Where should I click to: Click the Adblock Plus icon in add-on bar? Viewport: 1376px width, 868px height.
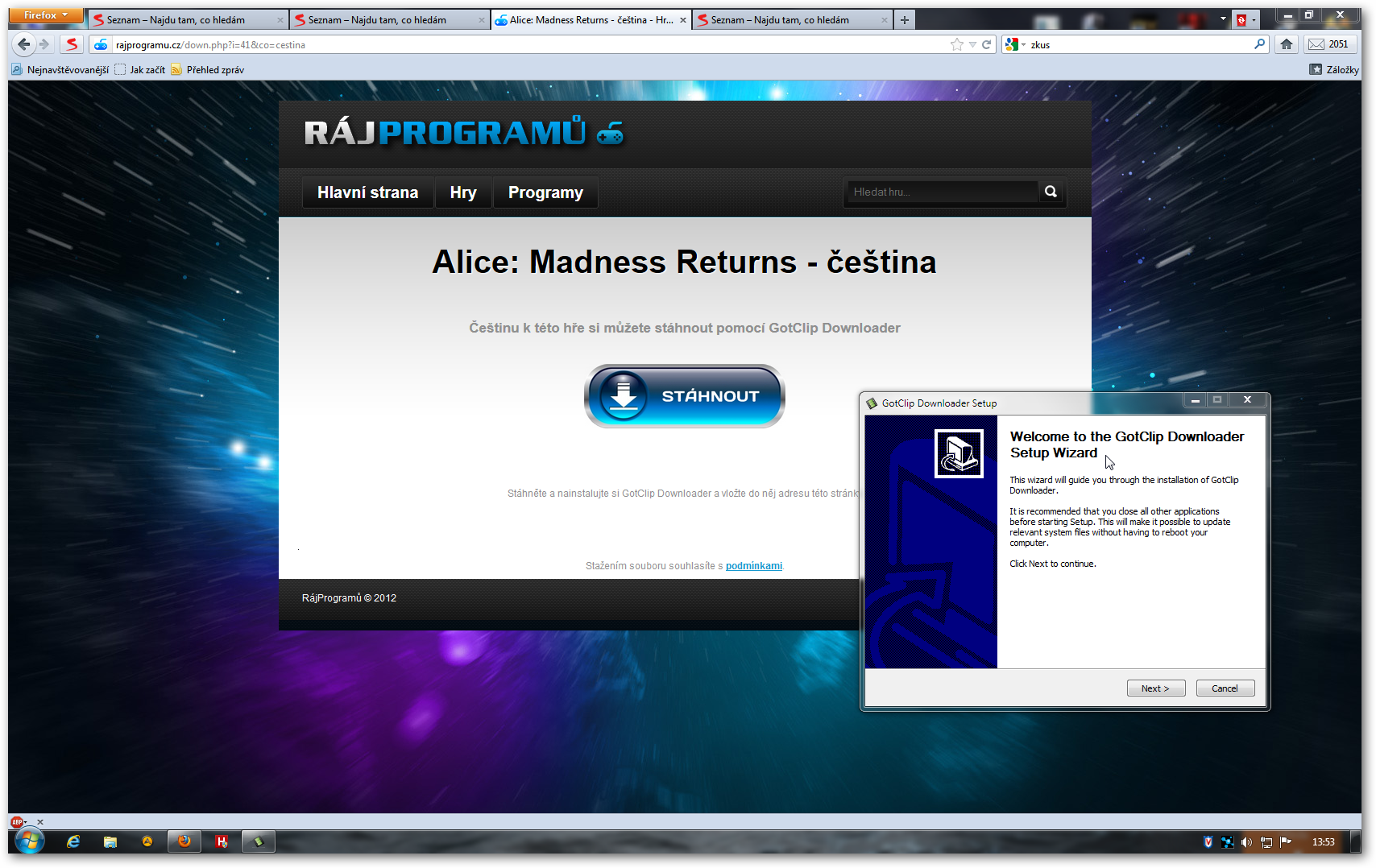pos(17,822)
